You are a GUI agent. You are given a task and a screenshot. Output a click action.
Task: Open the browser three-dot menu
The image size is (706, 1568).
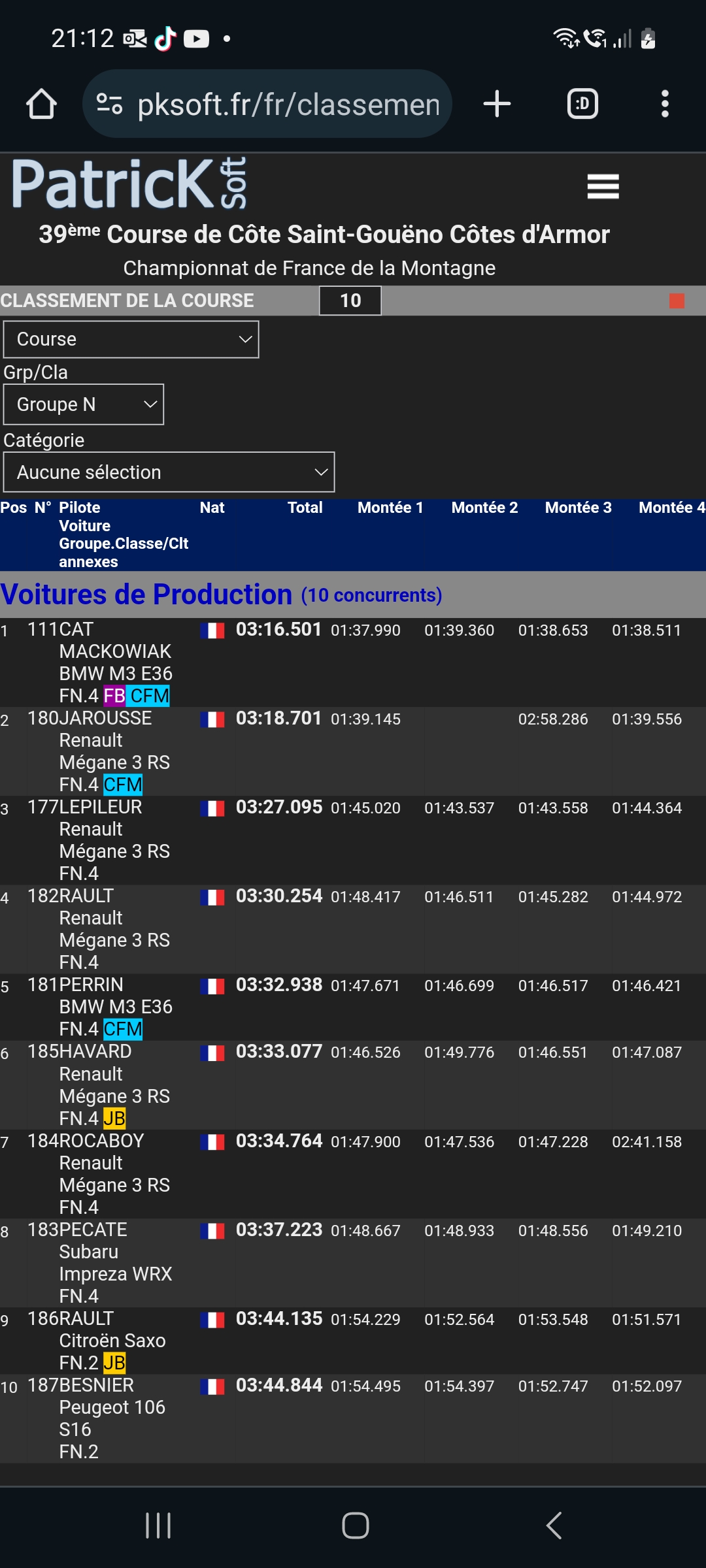[x=665, y=104]
